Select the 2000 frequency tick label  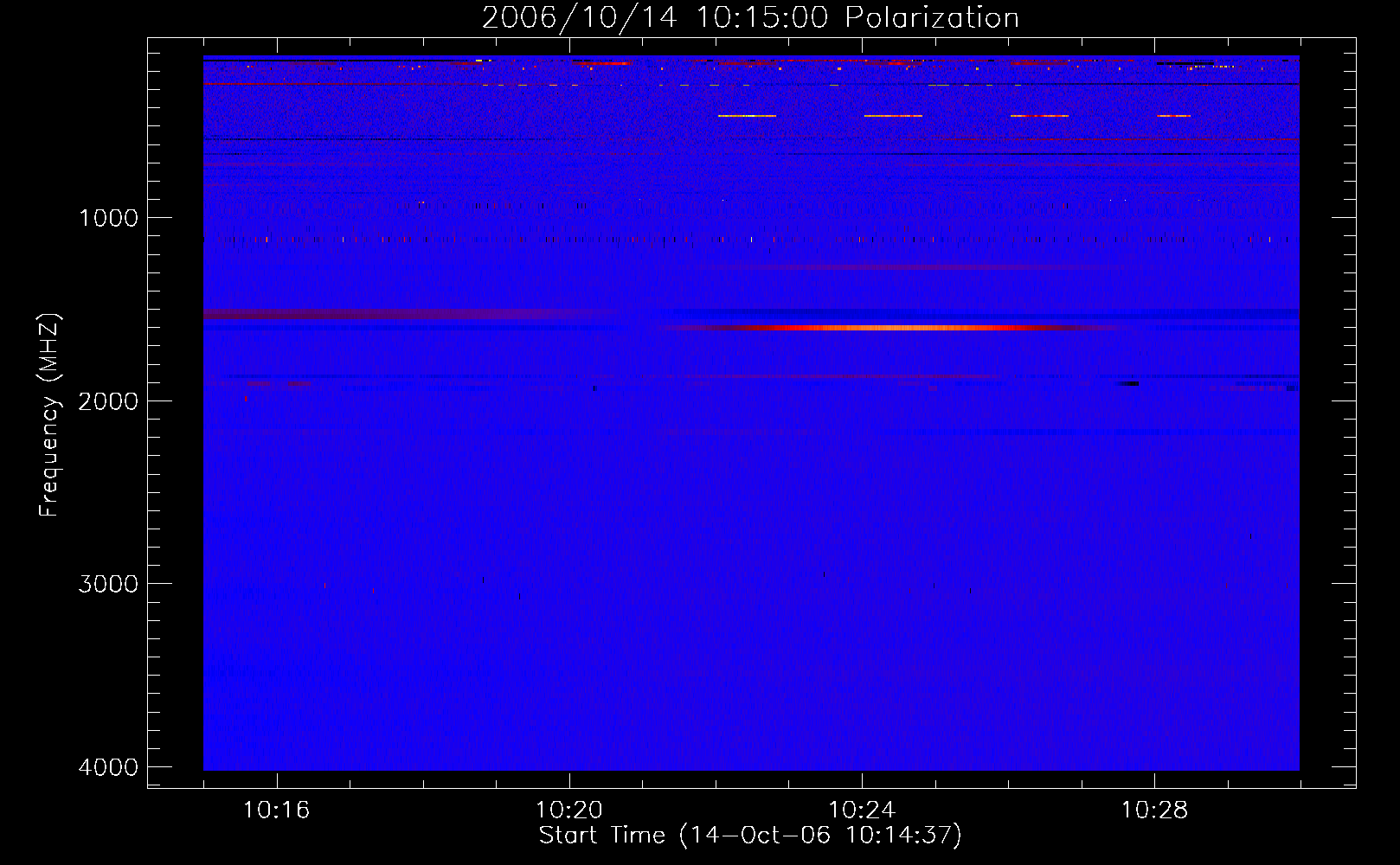(108, 400)
